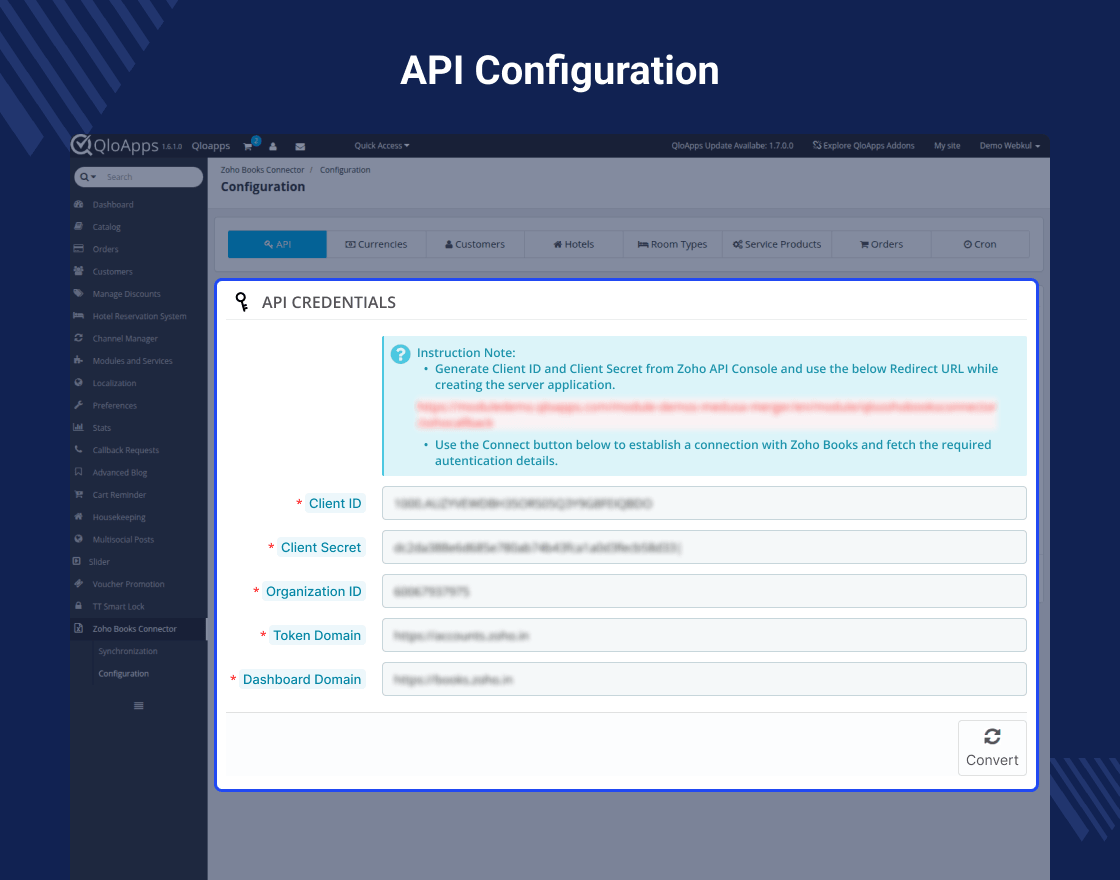Click the TT Smart Lock padlock icon
The width and height of the screenshot is (1120, 880).
79,606
